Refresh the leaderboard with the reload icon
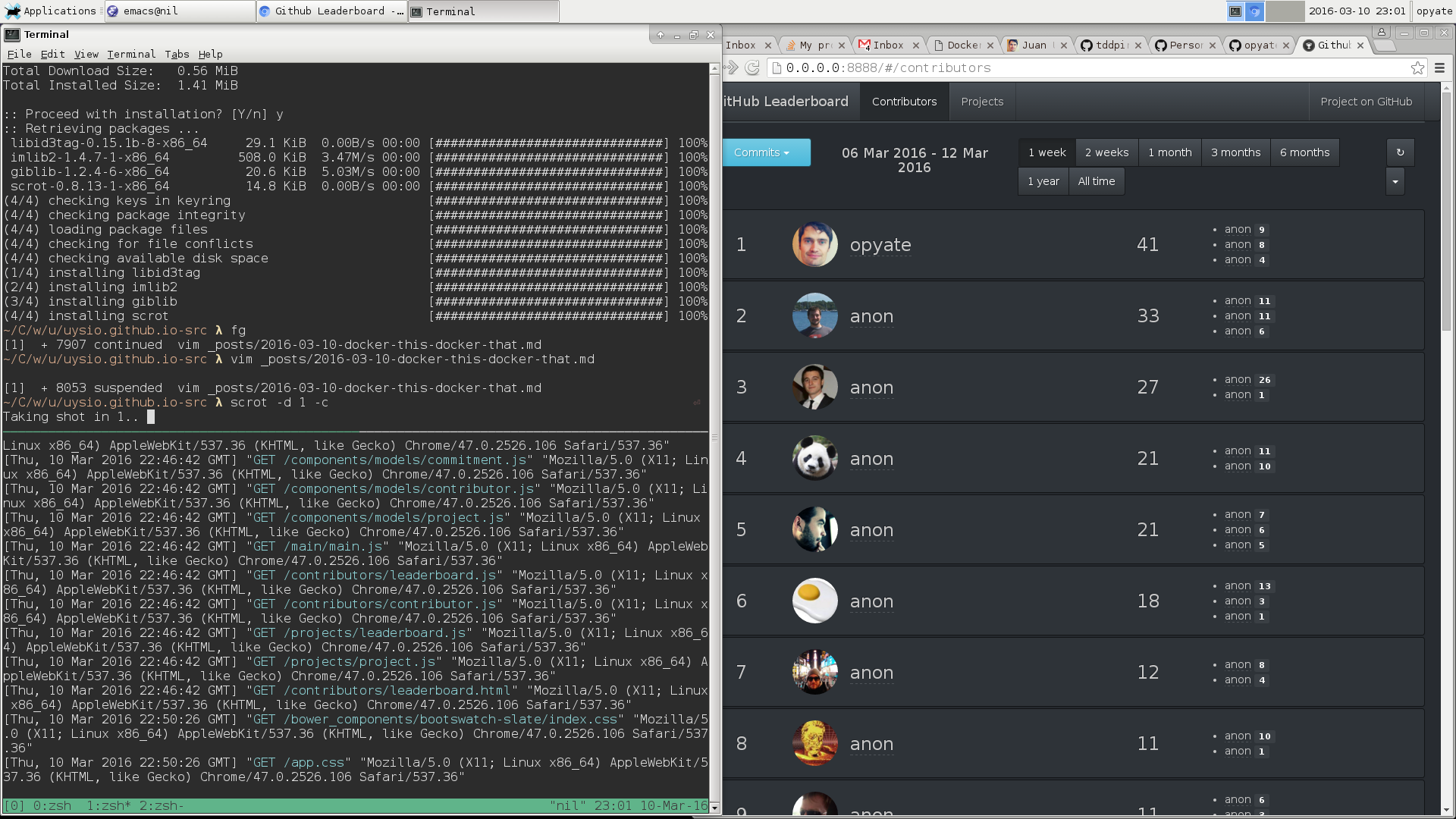The image size is (1456, 819). [1399, 152]
